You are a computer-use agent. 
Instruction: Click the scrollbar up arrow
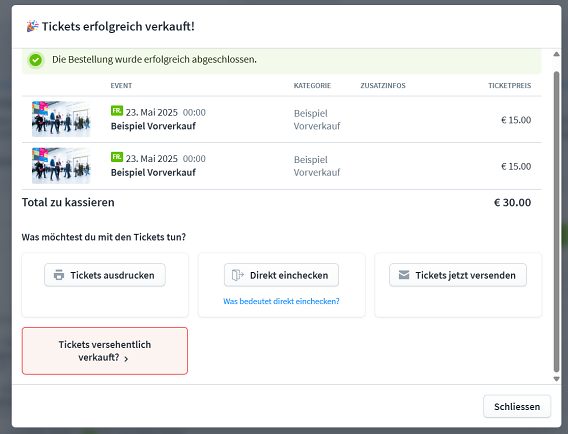(x=556, y=54)
